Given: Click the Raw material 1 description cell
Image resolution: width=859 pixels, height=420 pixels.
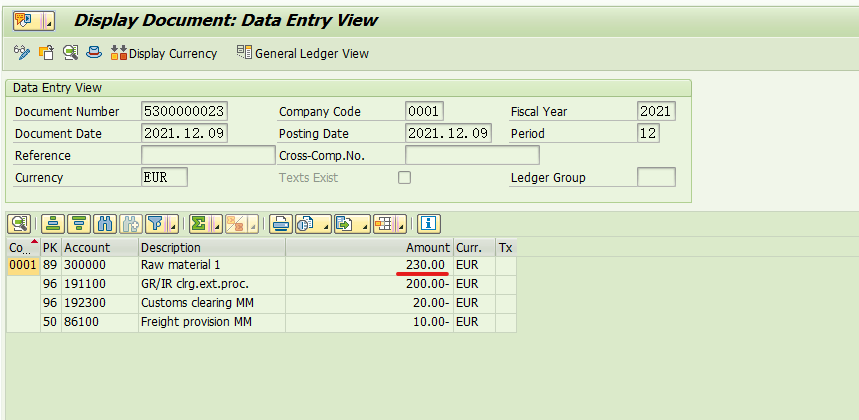Looking at the screenshot, I should click(x=212, y=266).
